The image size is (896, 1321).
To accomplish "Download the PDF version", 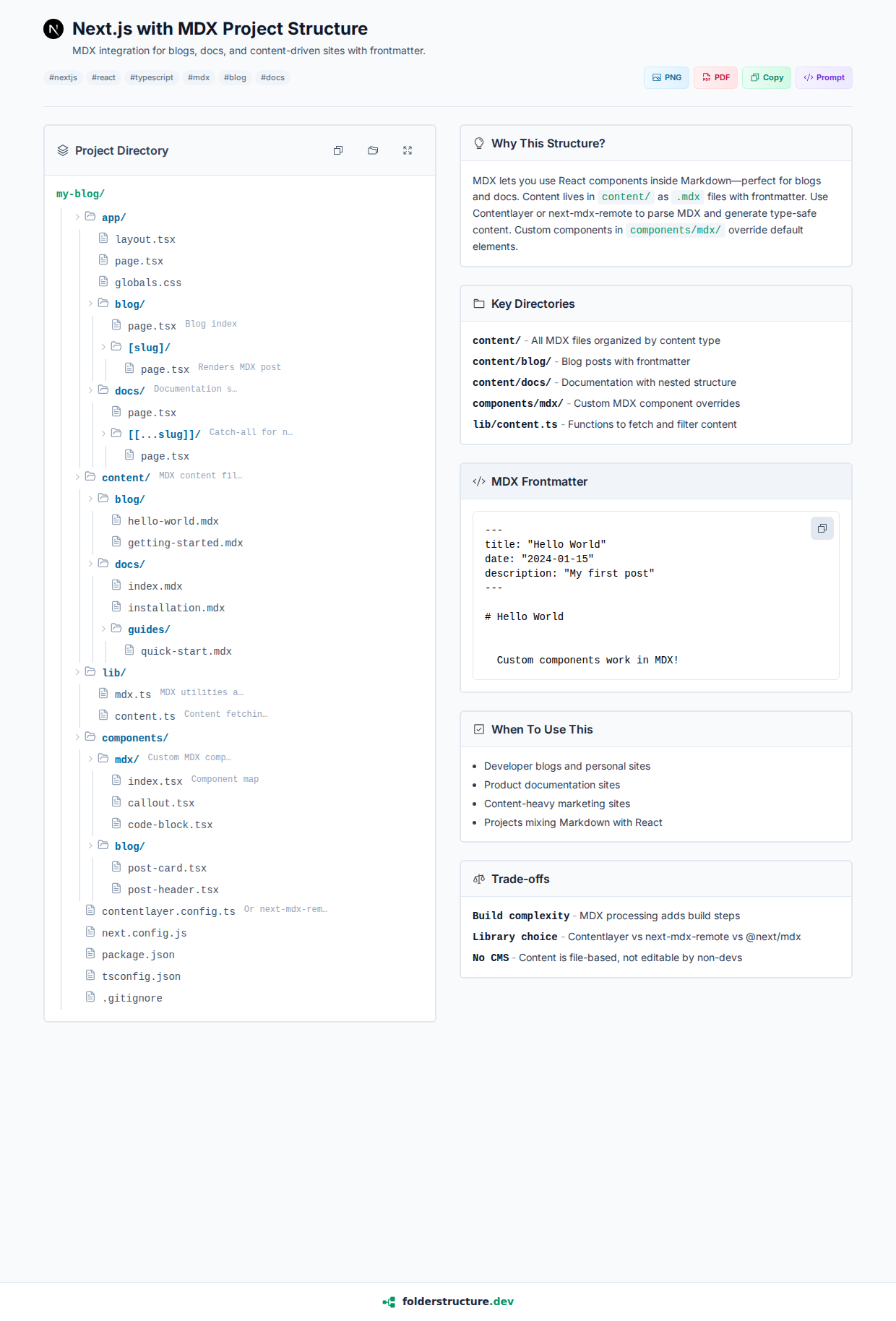I will pyautogui.click(x=715, y=77).
